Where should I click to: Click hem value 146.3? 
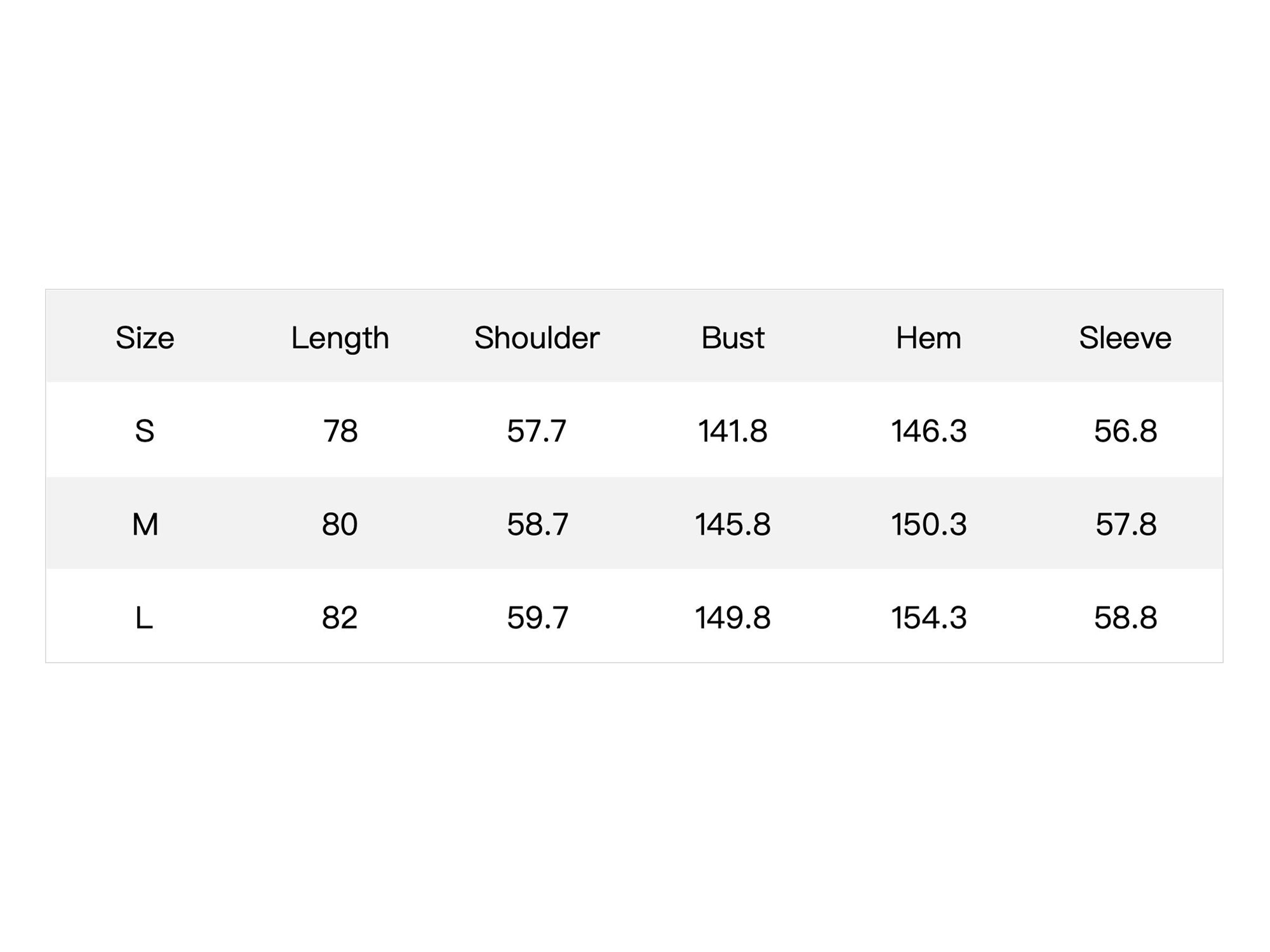[x=929, y=431]
